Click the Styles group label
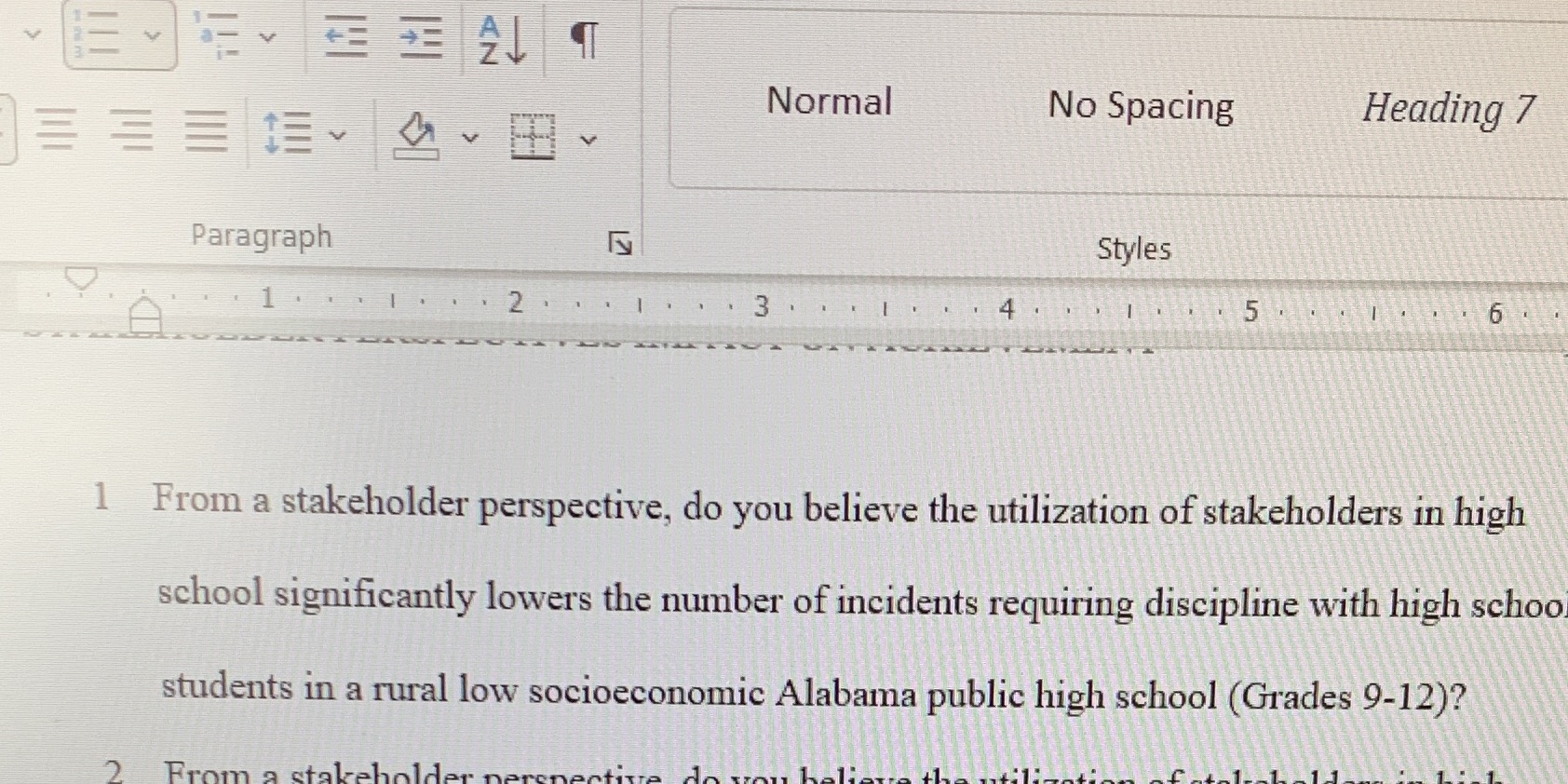Image resolution: width=1568 pixels, height=784 pixels. pos(1133,249)
